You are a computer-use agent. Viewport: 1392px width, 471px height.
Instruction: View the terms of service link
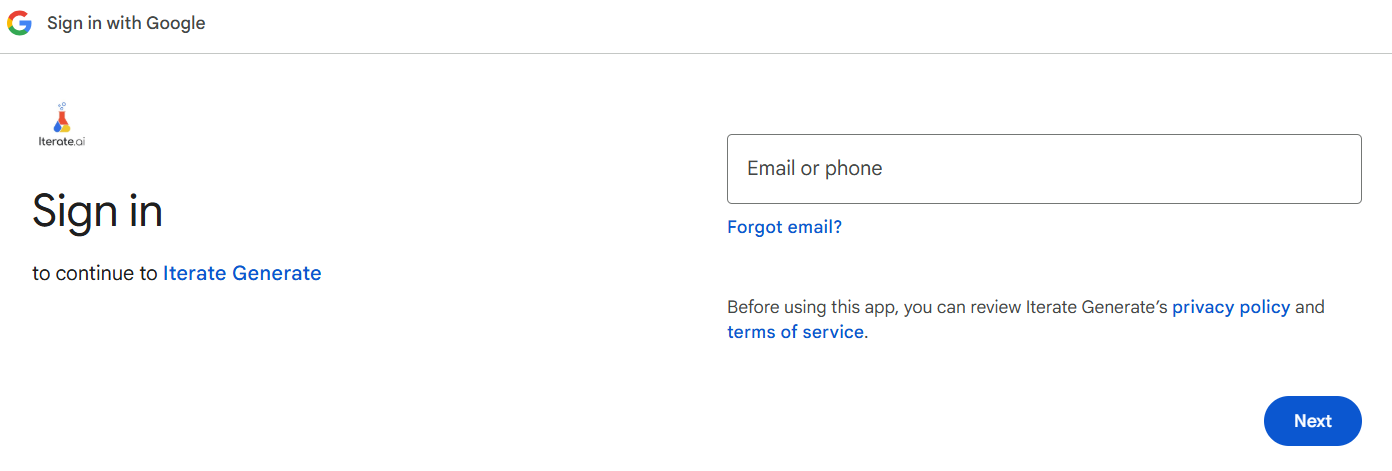click(x=795, y=332)
